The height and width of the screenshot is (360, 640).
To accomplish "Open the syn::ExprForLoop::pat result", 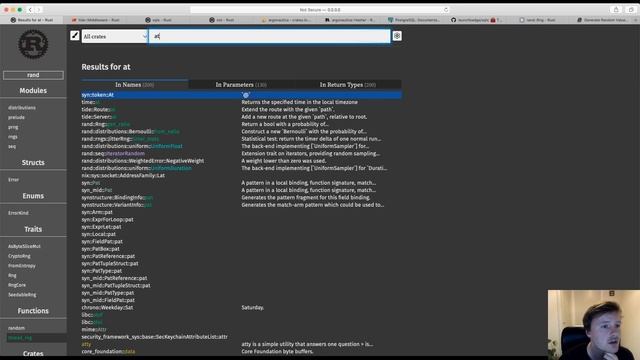I will click(241, 220).
